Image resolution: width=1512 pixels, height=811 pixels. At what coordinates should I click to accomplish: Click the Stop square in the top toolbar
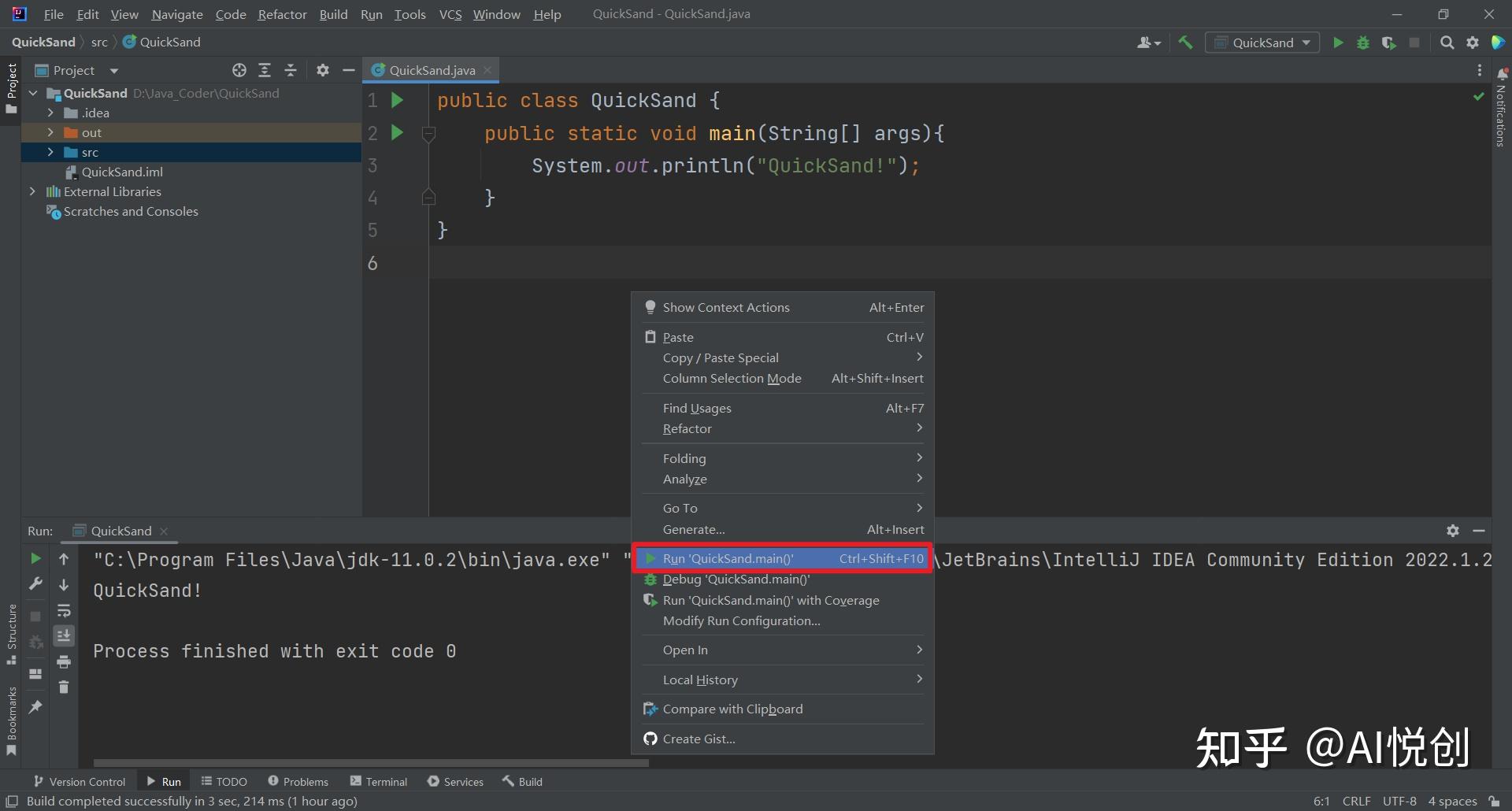[1414, 43]
